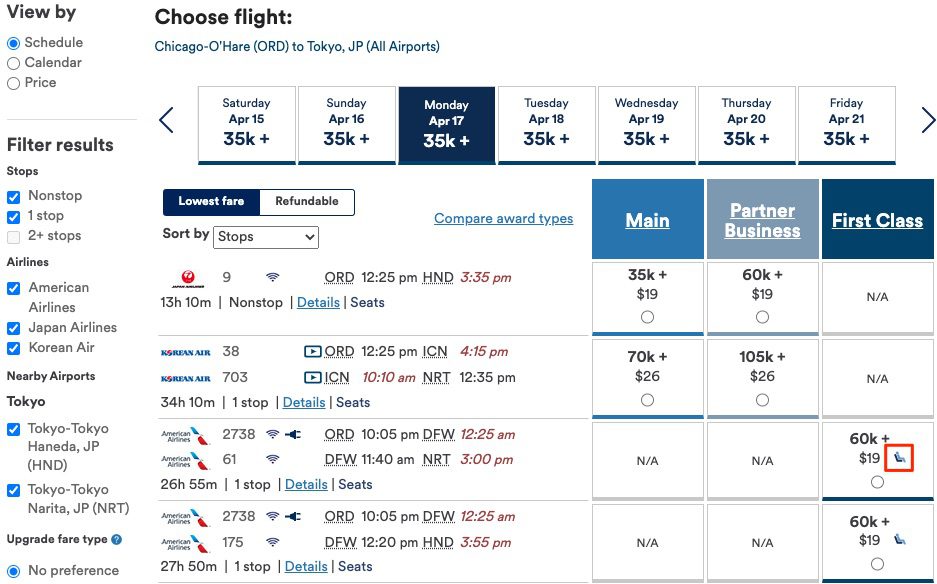Image resolution: width=937 pixels, height=584 pixels.
Task: Click the Partner Business column header
Action: [x=762, y=219]
